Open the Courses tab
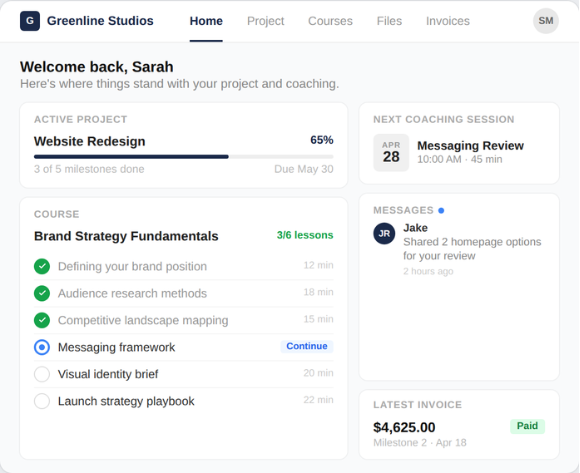The height and width of the screenshot is (473, 580). click(330, 21)
